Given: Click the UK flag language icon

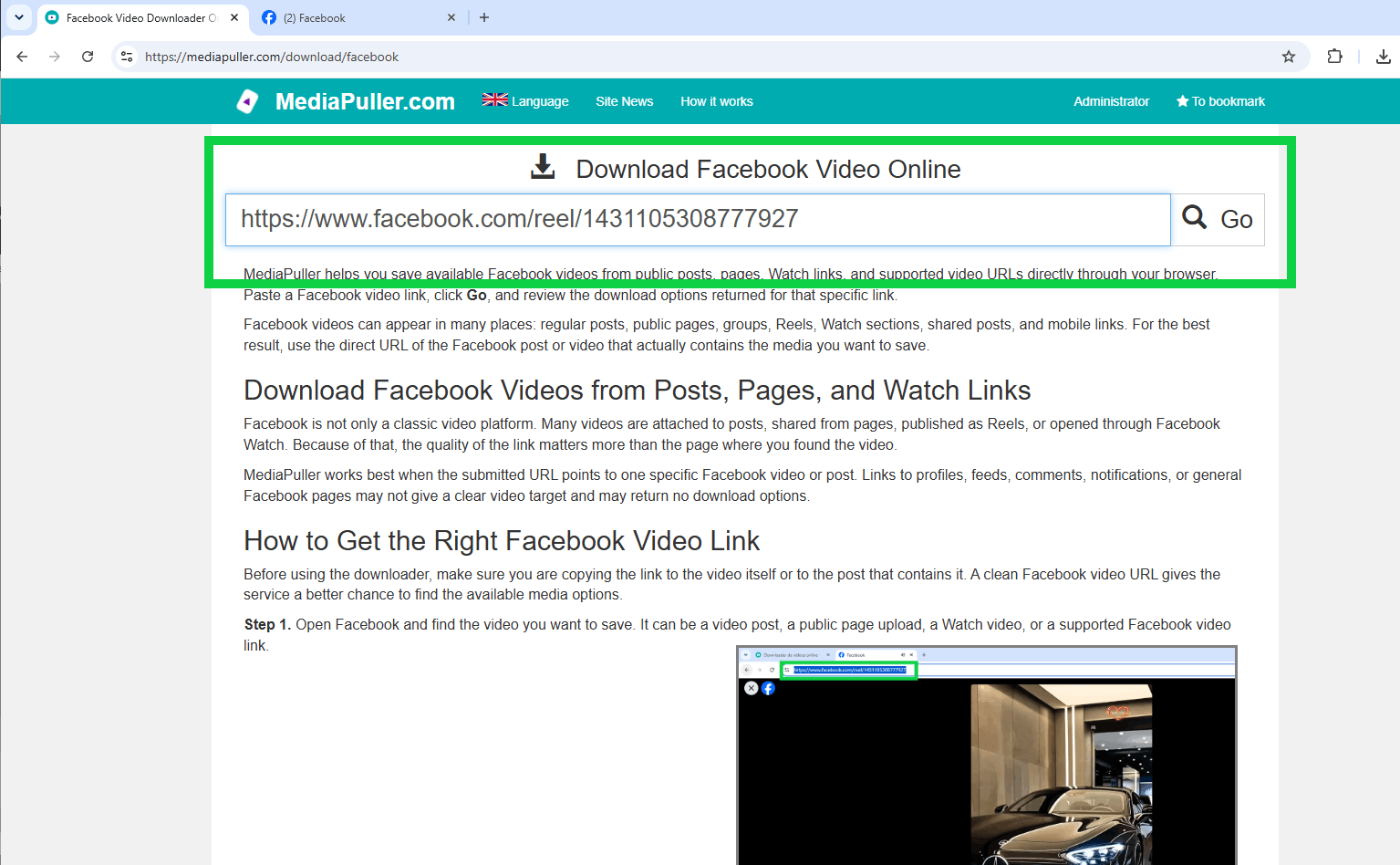Looking at the screenshot, I should coord(495,99).
